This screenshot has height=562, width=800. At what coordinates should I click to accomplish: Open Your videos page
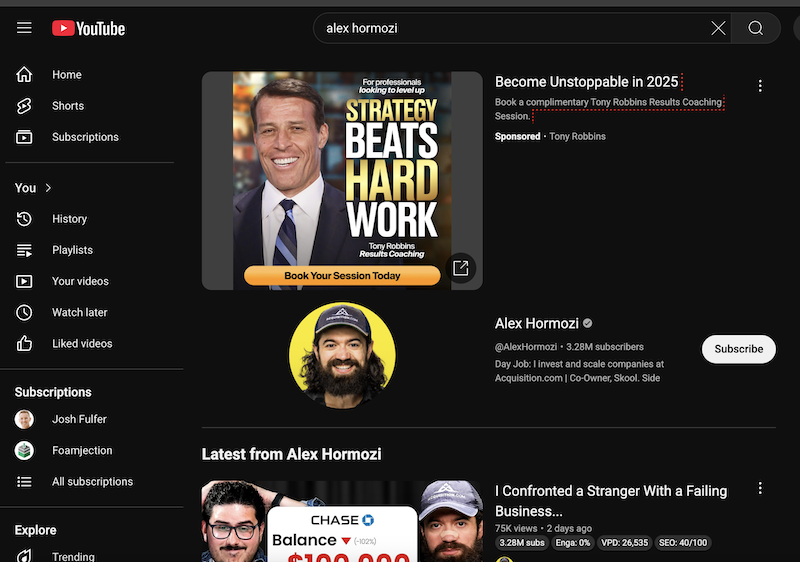80,281
